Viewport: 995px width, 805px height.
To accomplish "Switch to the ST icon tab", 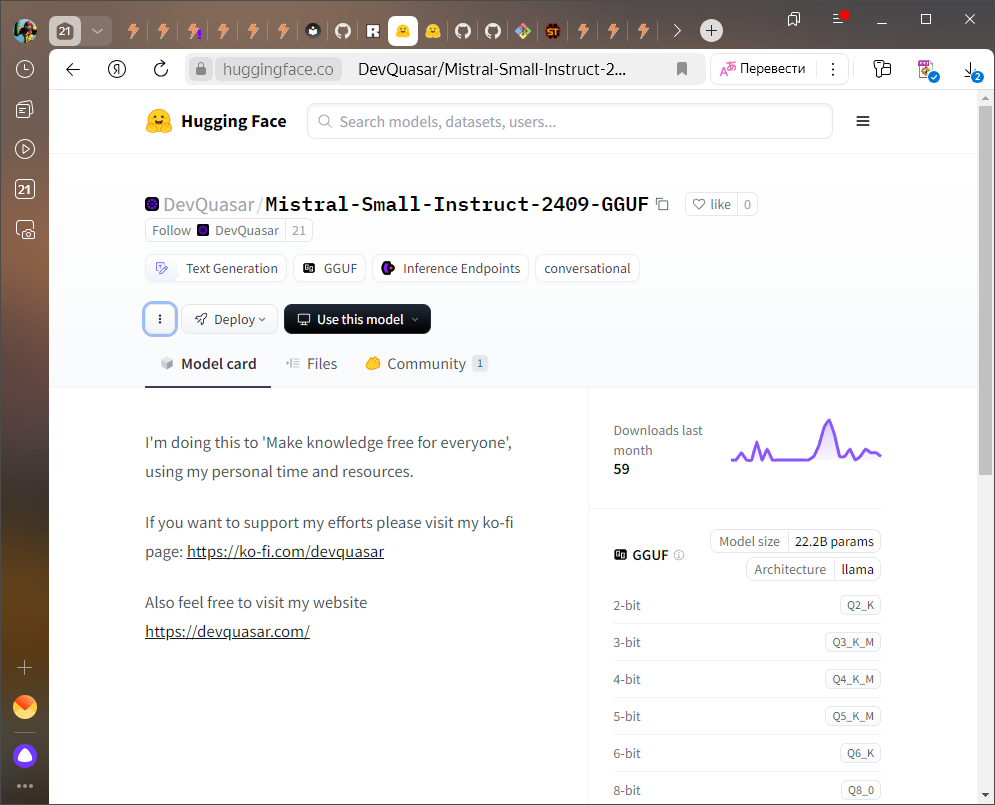I will point(553,30).
